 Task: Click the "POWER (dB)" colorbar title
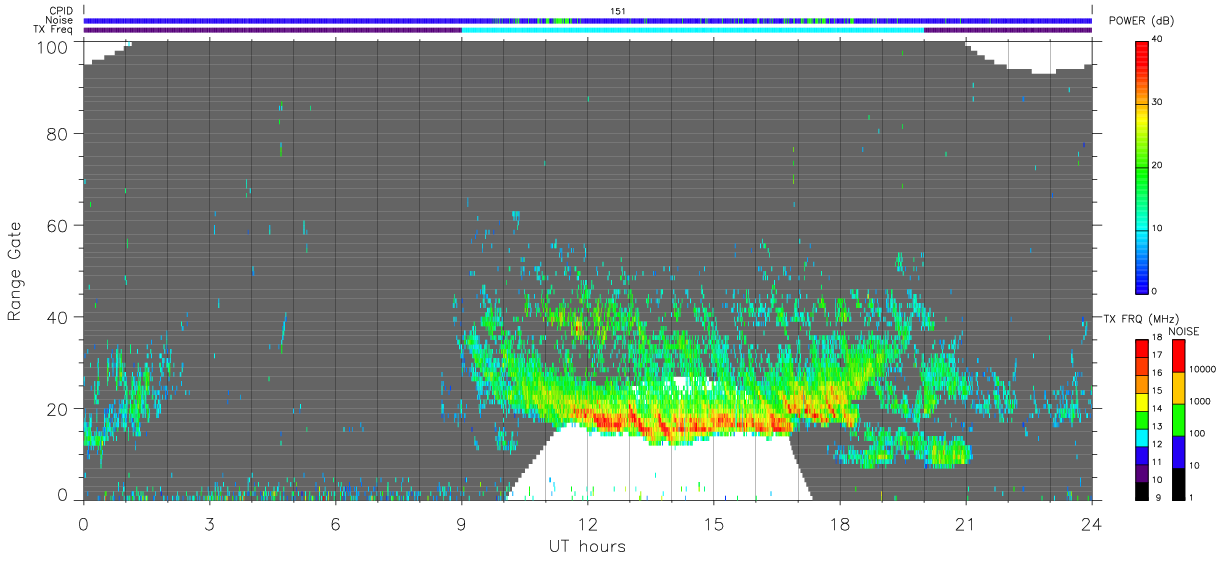tap(1141, 21)
